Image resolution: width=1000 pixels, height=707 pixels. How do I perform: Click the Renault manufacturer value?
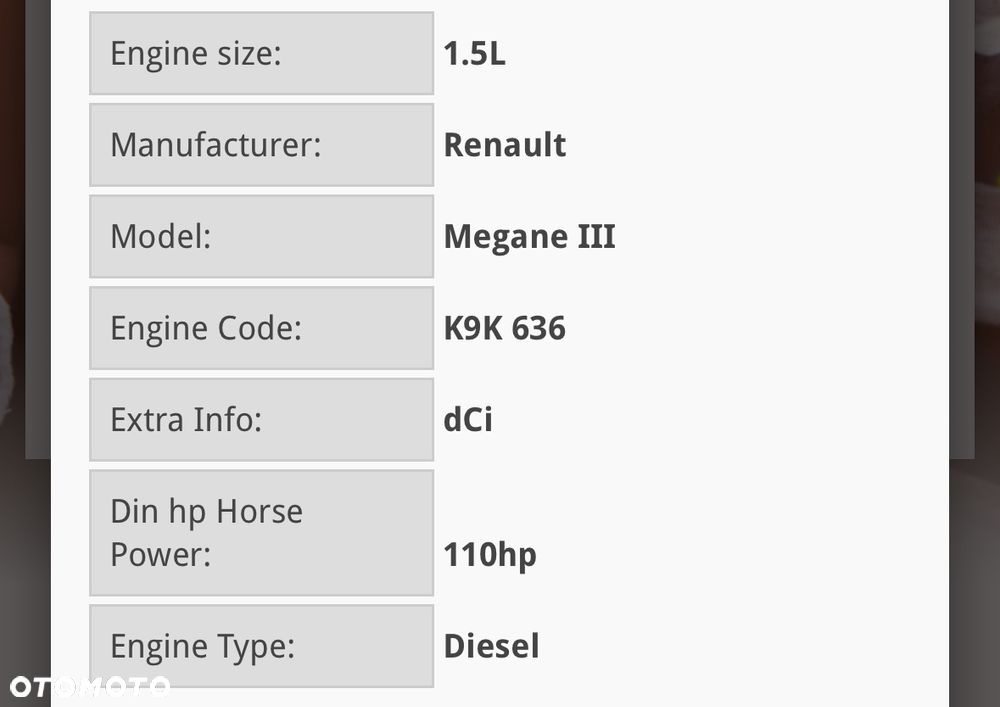(x=504, y=145)
